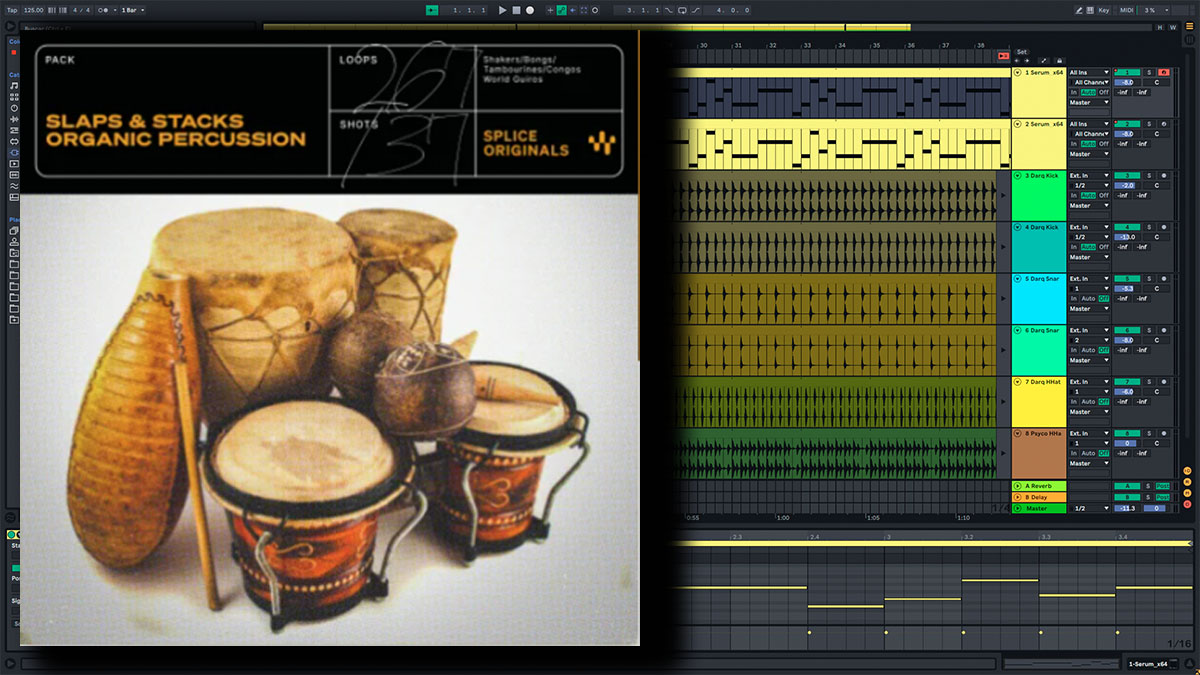1200x675 pixels.
Task: Solo the 5 Darq Snar track
Action: [1150, 279]
